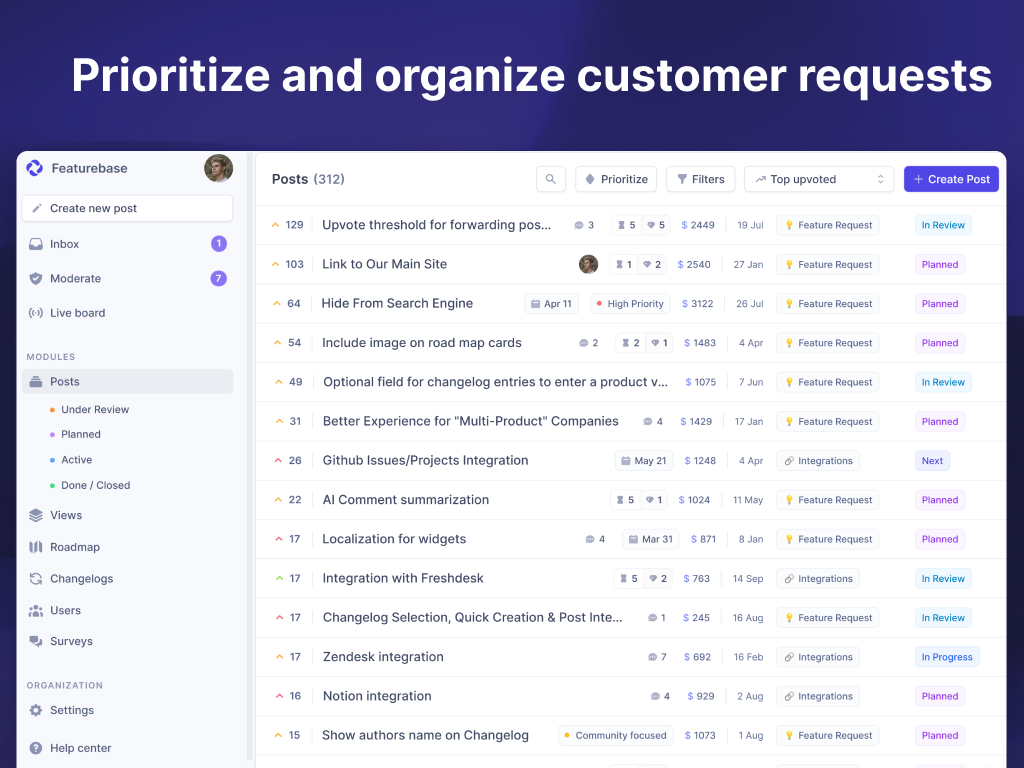Click the Create new post field
The width and height of the screenshot is (1024, 768).
coord(127,208)
